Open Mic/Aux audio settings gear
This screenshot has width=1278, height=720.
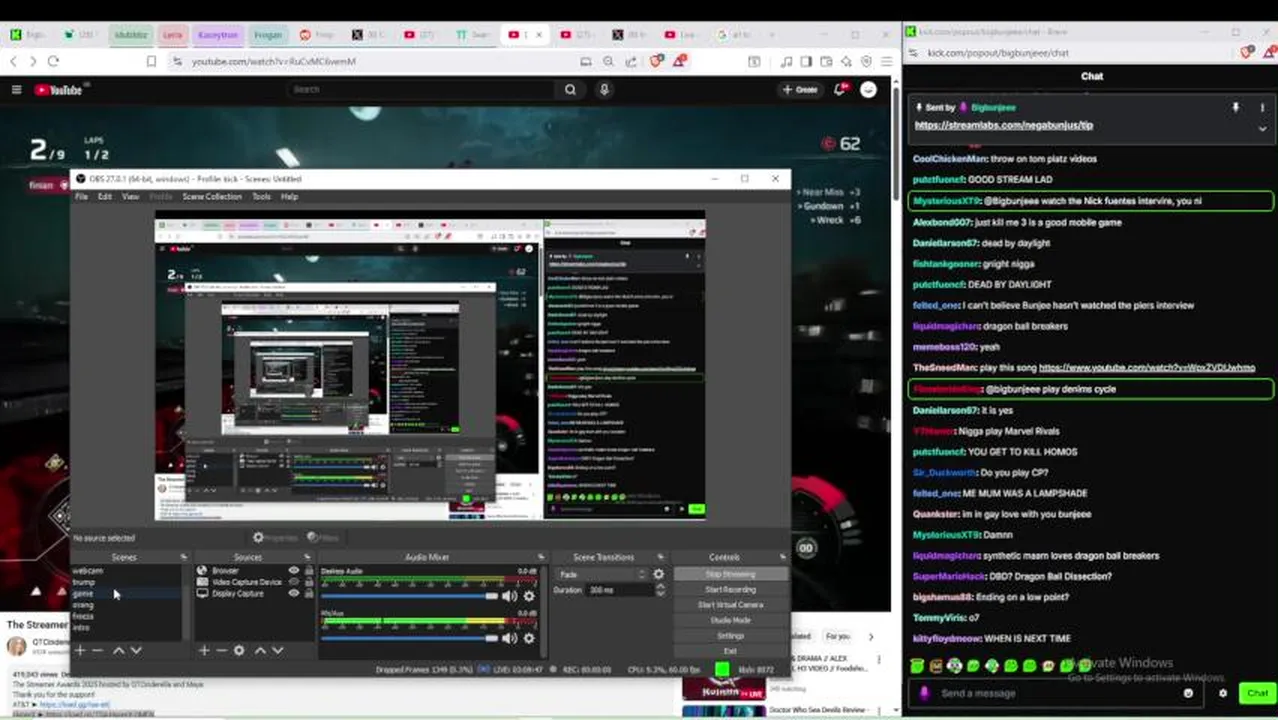tap(529, 638)
